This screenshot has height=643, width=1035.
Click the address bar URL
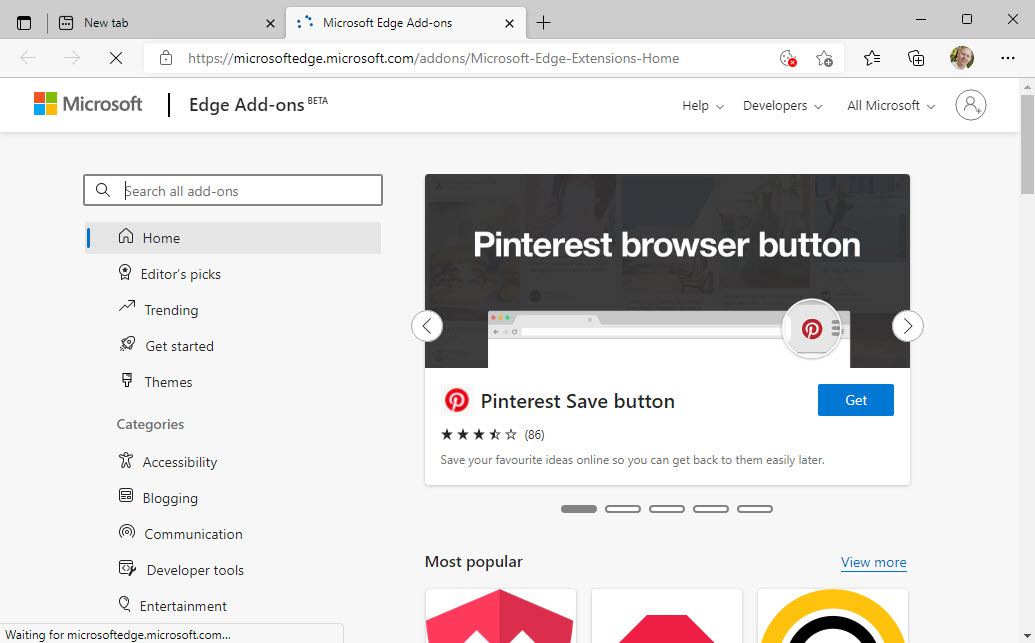click(x=433, y=58)
